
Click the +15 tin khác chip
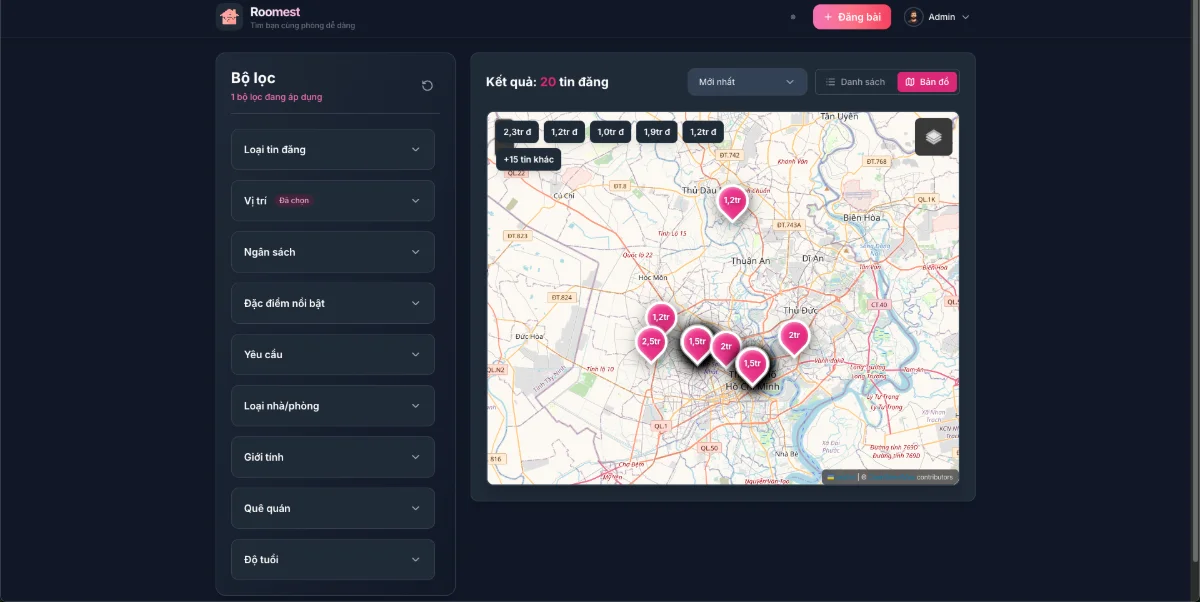[528, 159]
